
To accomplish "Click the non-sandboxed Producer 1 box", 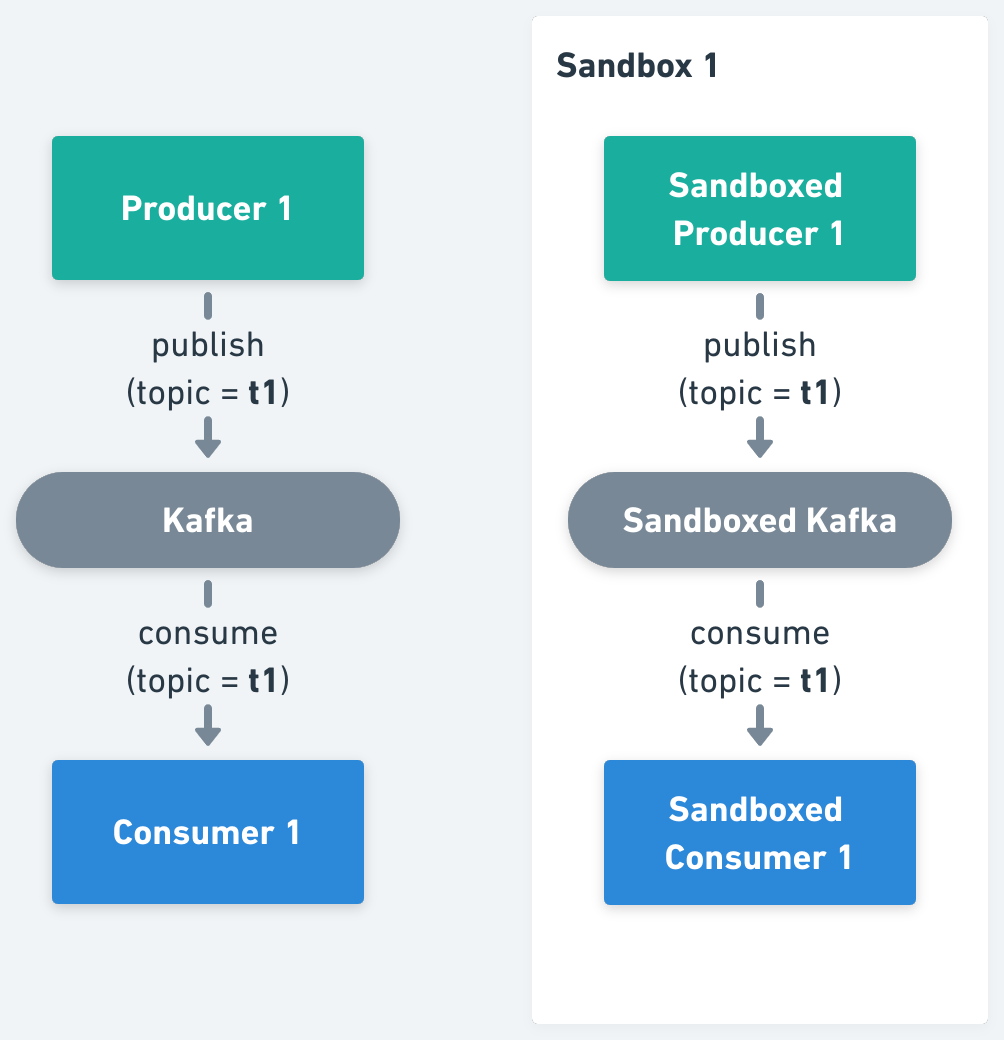I will 207,208.
